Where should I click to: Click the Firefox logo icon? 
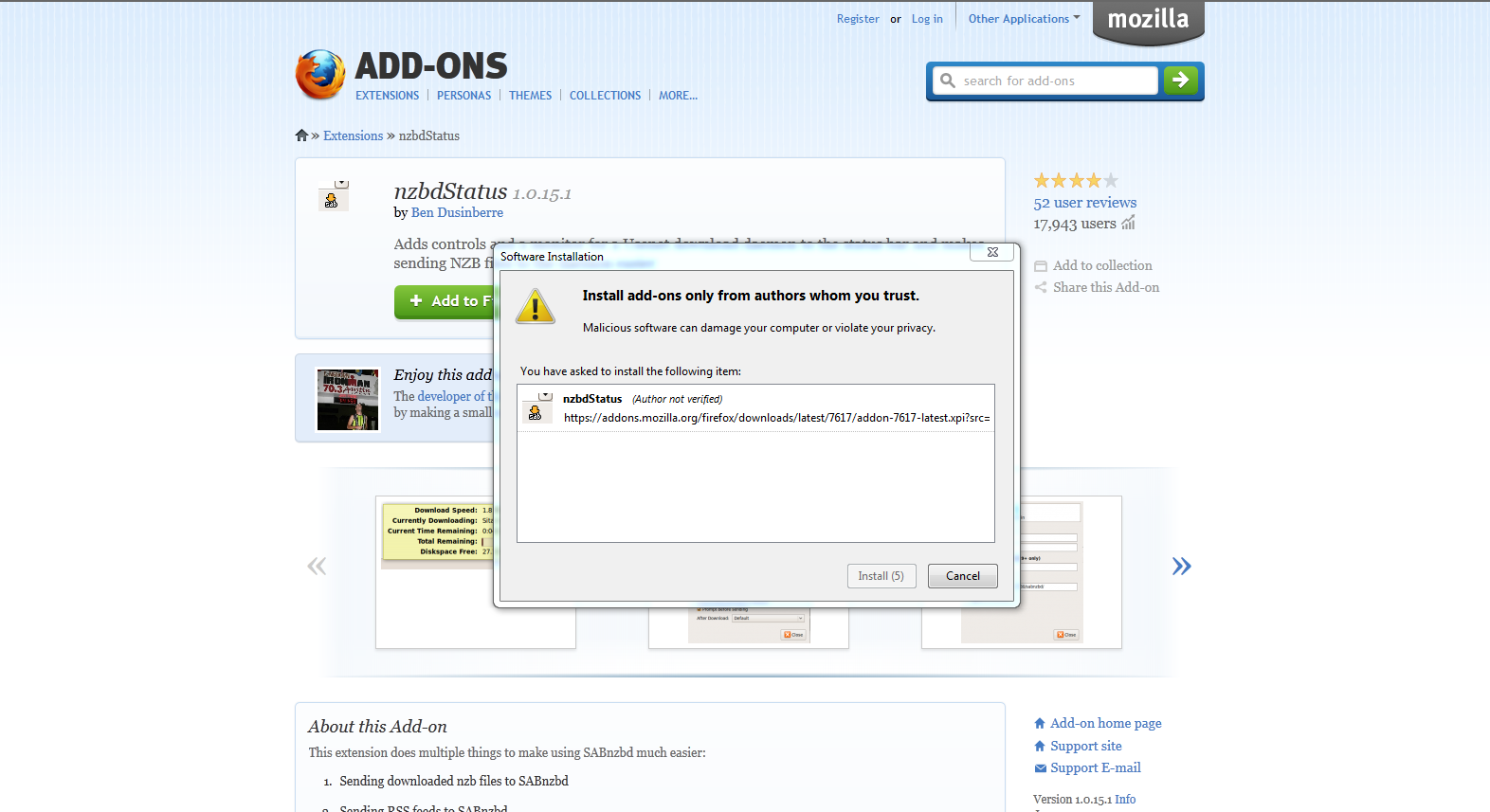[x=320, y=75]
